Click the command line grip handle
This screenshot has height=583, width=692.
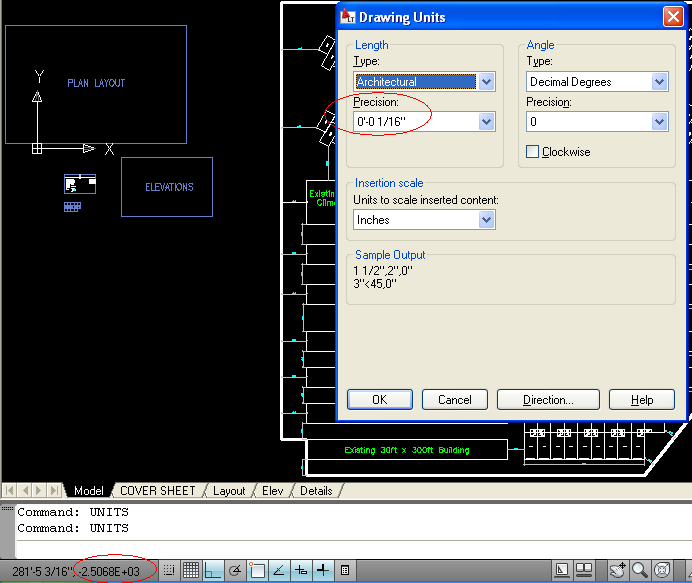coord(7,508)
